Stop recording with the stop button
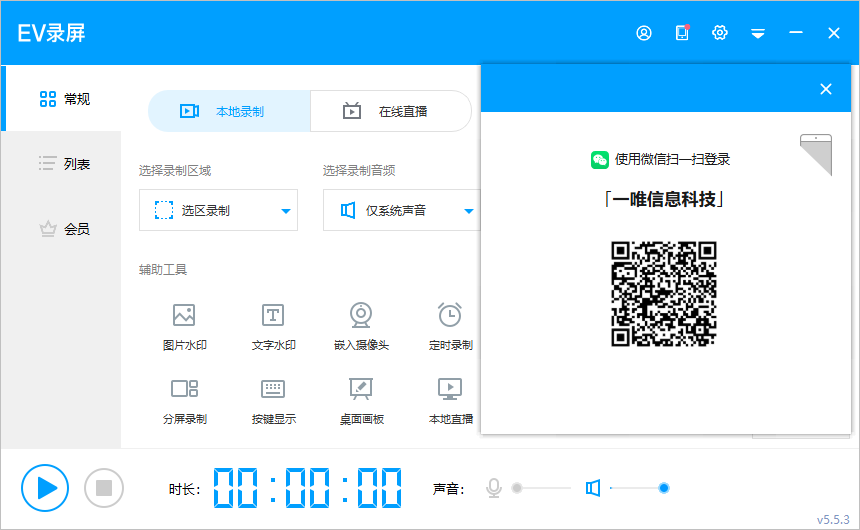Image resolution: width=860 pixels, height=530 pixels. pos(104,488)
